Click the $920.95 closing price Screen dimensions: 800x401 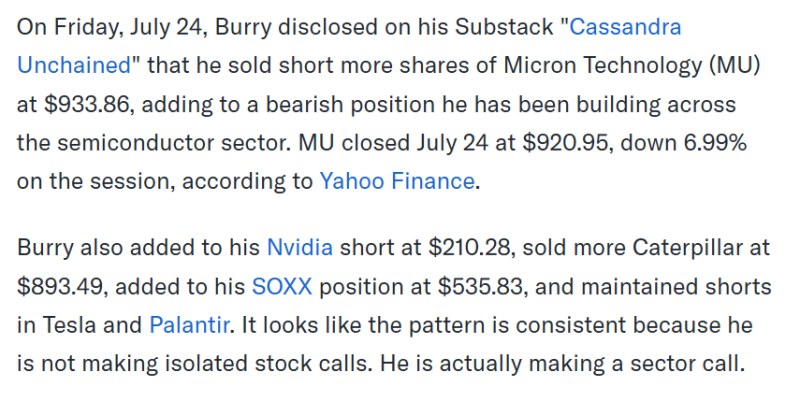565,143
